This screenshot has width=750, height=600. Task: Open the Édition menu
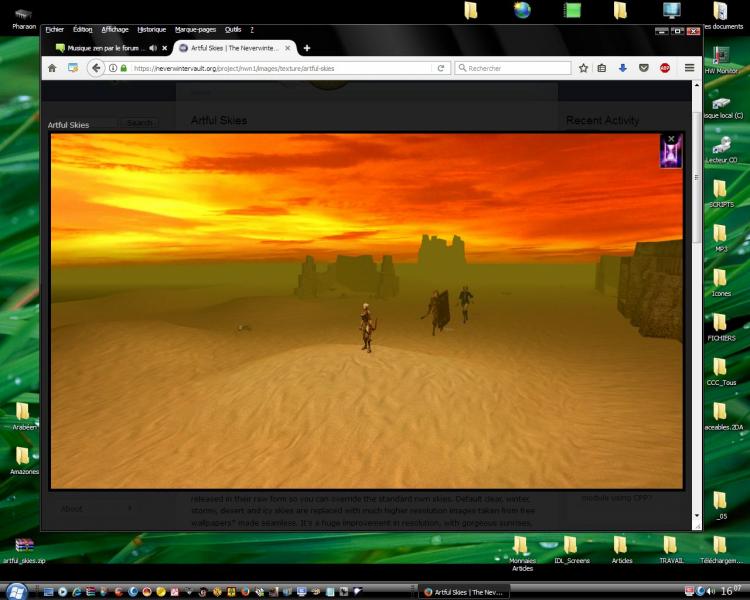(x=83, y=30)
